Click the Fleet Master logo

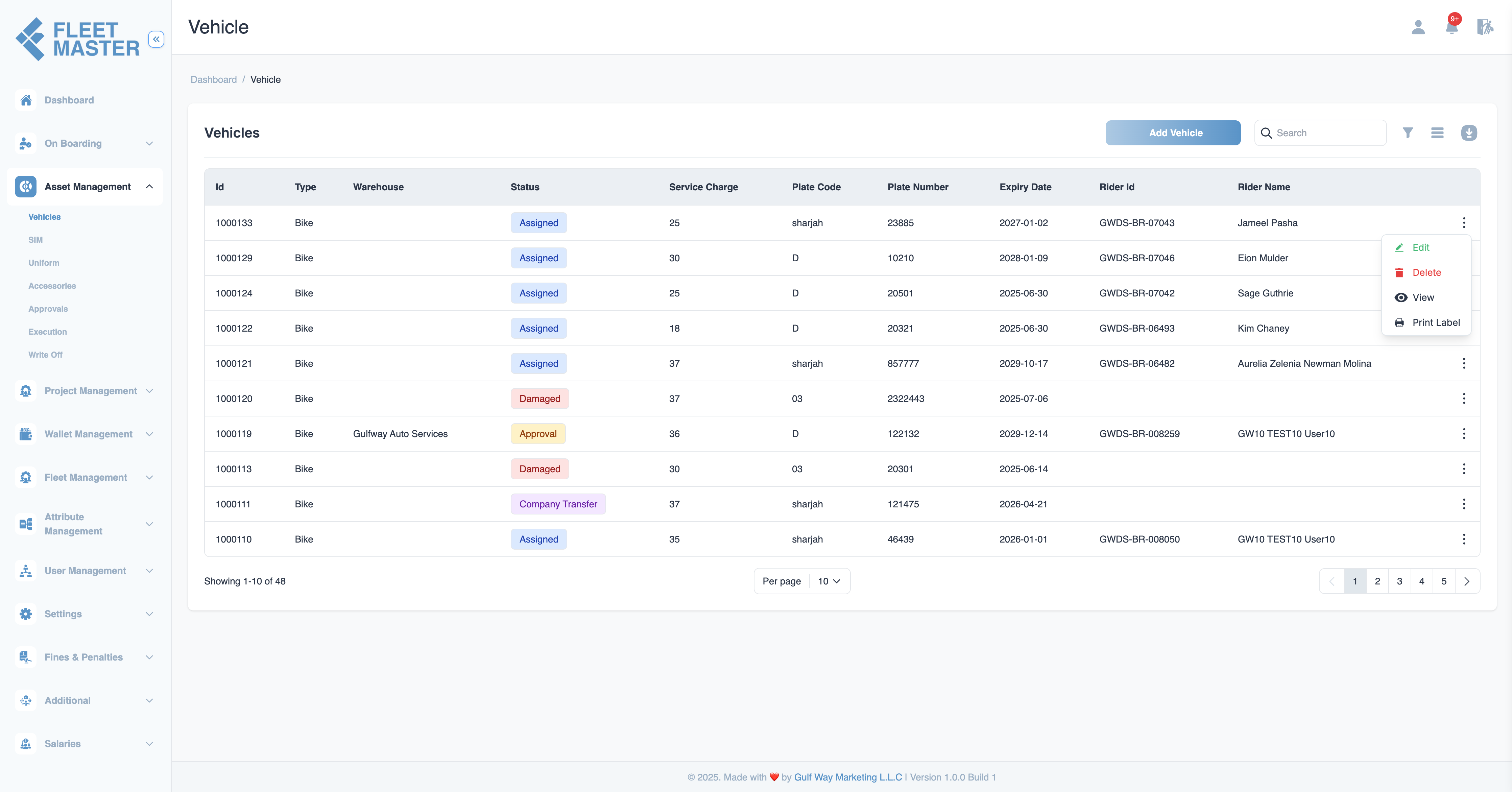coord(77,39)
